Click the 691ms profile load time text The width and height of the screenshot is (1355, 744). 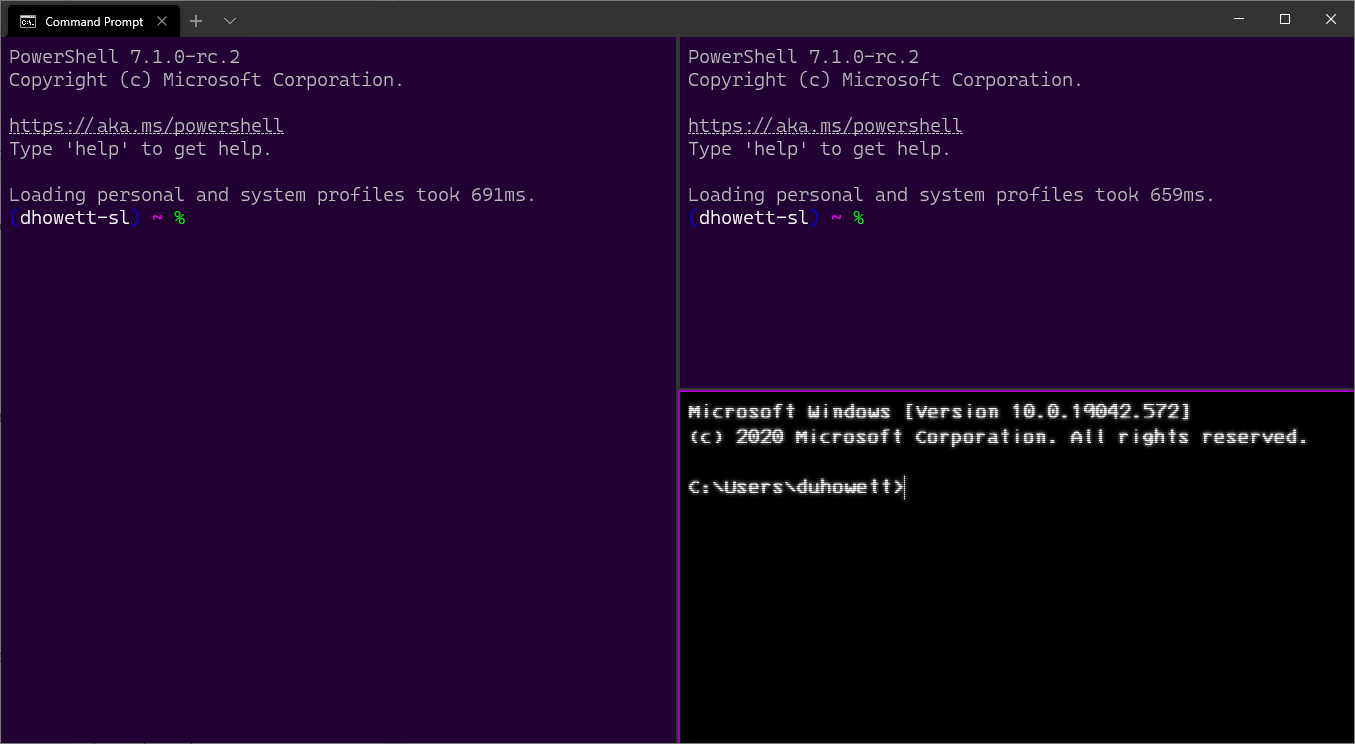click(498, 194)
